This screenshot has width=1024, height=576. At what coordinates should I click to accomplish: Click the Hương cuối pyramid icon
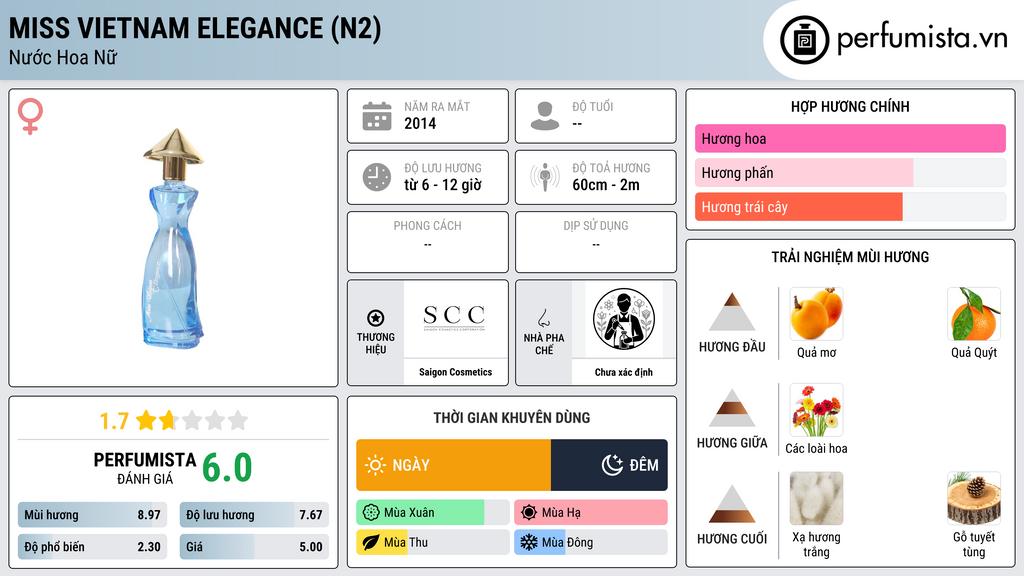pos(732,504)
